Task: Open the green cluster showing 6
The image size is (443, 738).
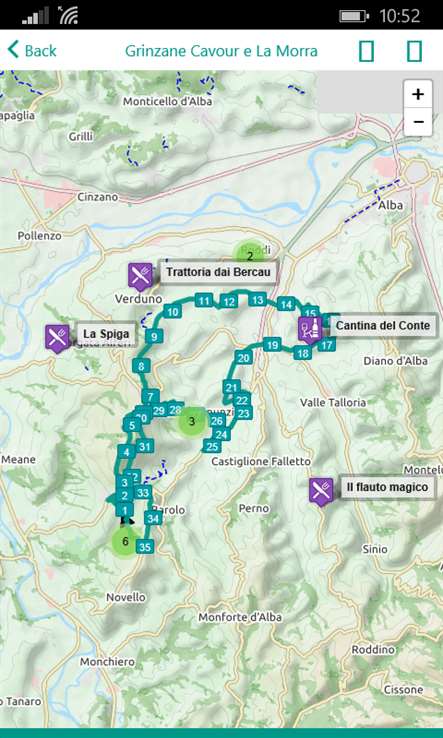Action: coord(125,541)
